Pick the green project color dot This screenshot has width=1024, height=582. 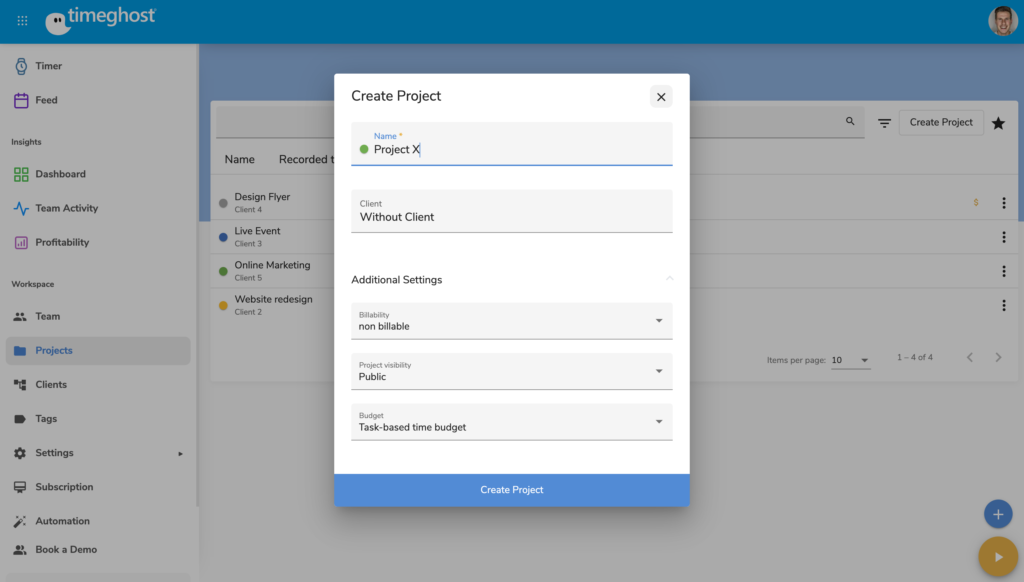[364, 150]
